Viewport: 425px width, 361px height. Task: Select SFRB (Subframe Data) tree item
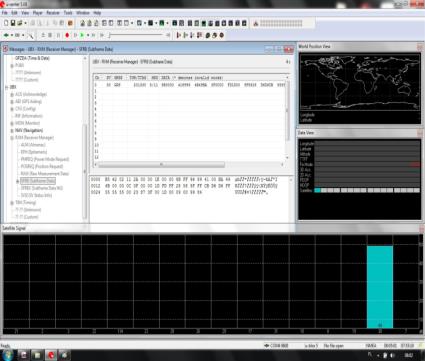pyautogui.click(x=38, y=181)
